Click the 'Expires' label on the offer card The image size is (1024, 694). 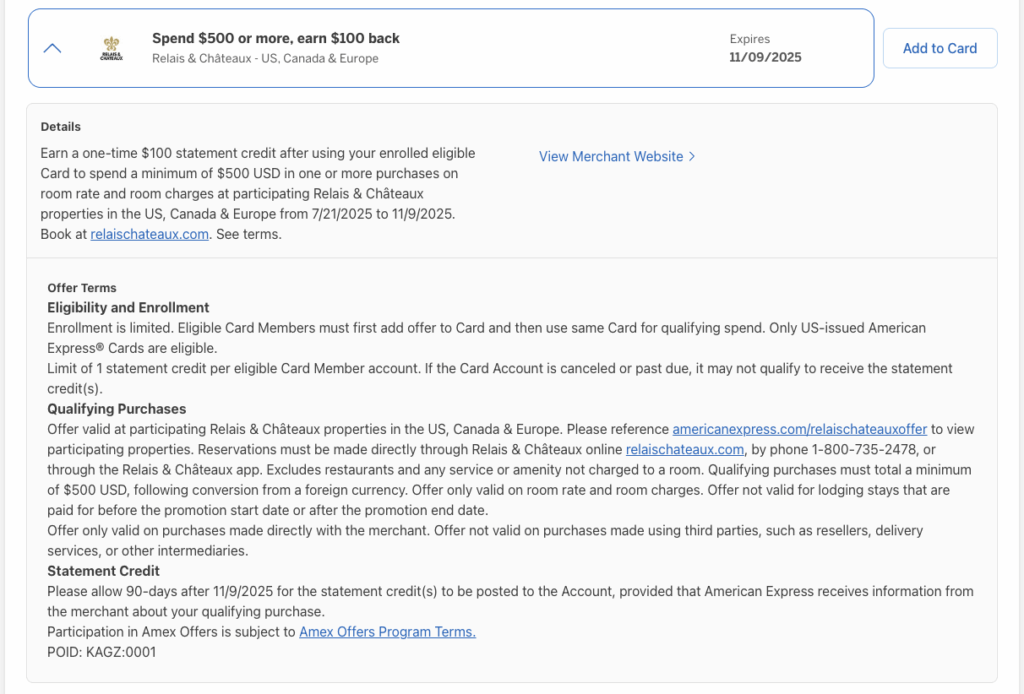749,39
